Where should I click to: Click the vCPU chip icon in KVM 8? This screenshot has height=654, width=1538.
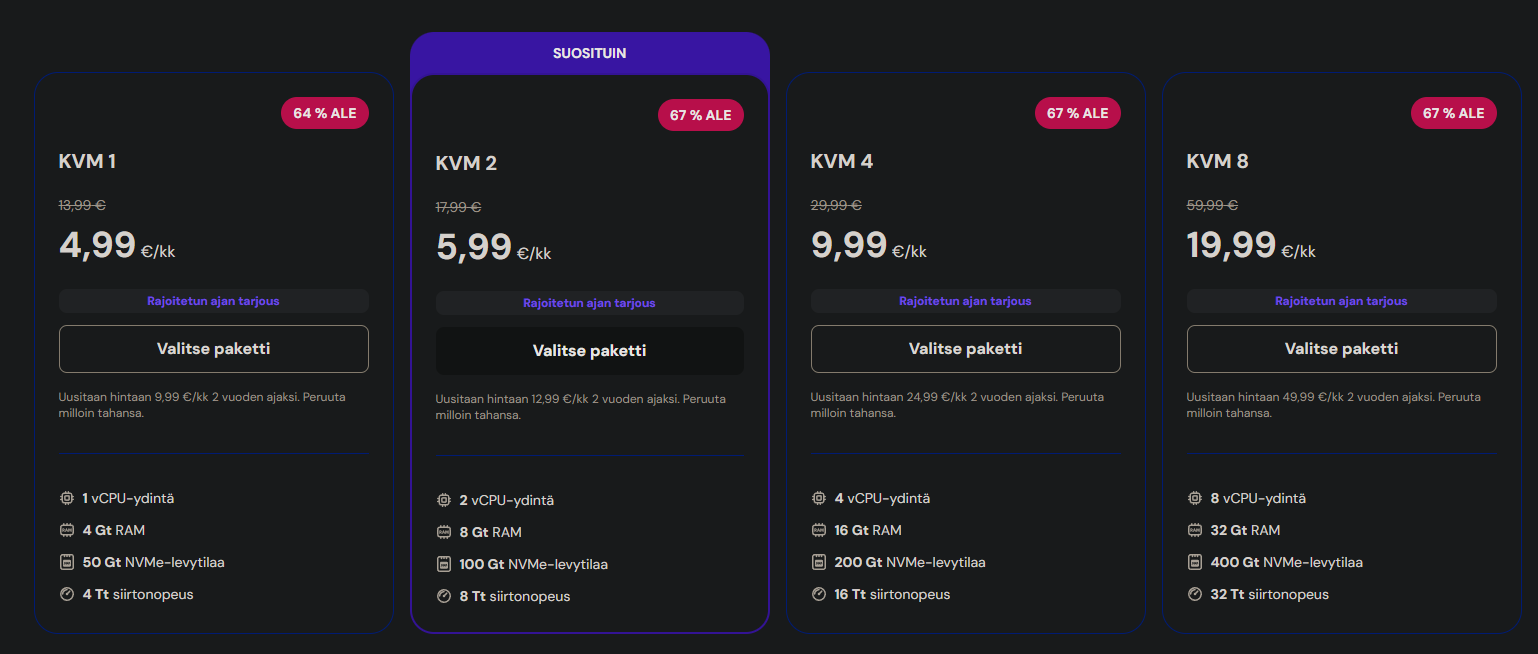pyautogui.click(x=1195, y=498)
